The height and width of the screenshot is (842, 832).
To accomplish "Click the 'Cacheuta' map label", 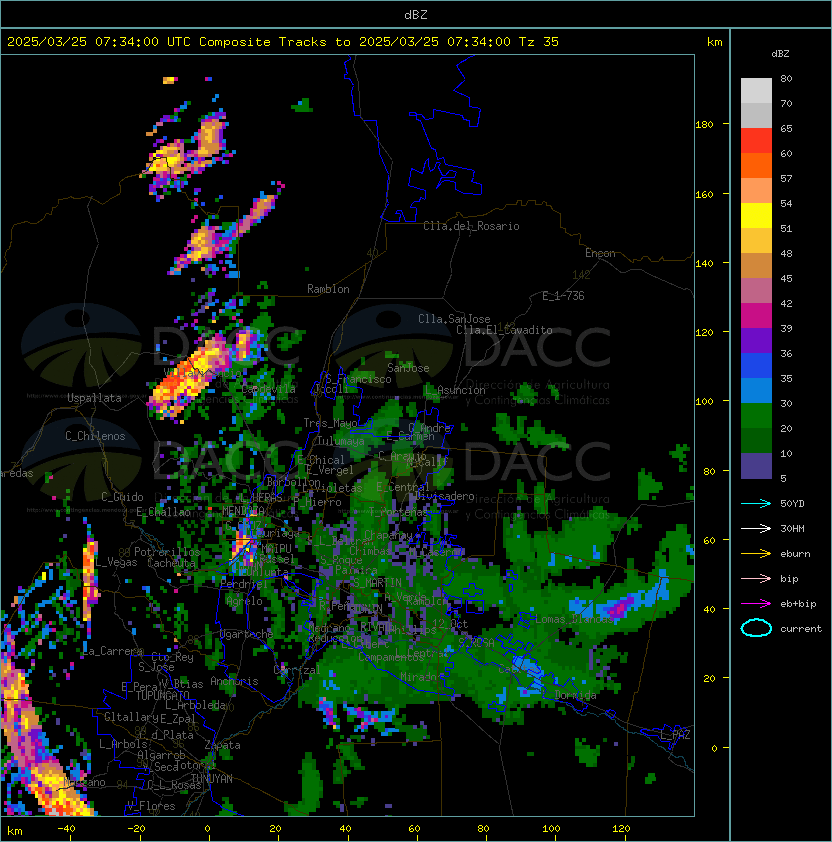I will 171,563.
